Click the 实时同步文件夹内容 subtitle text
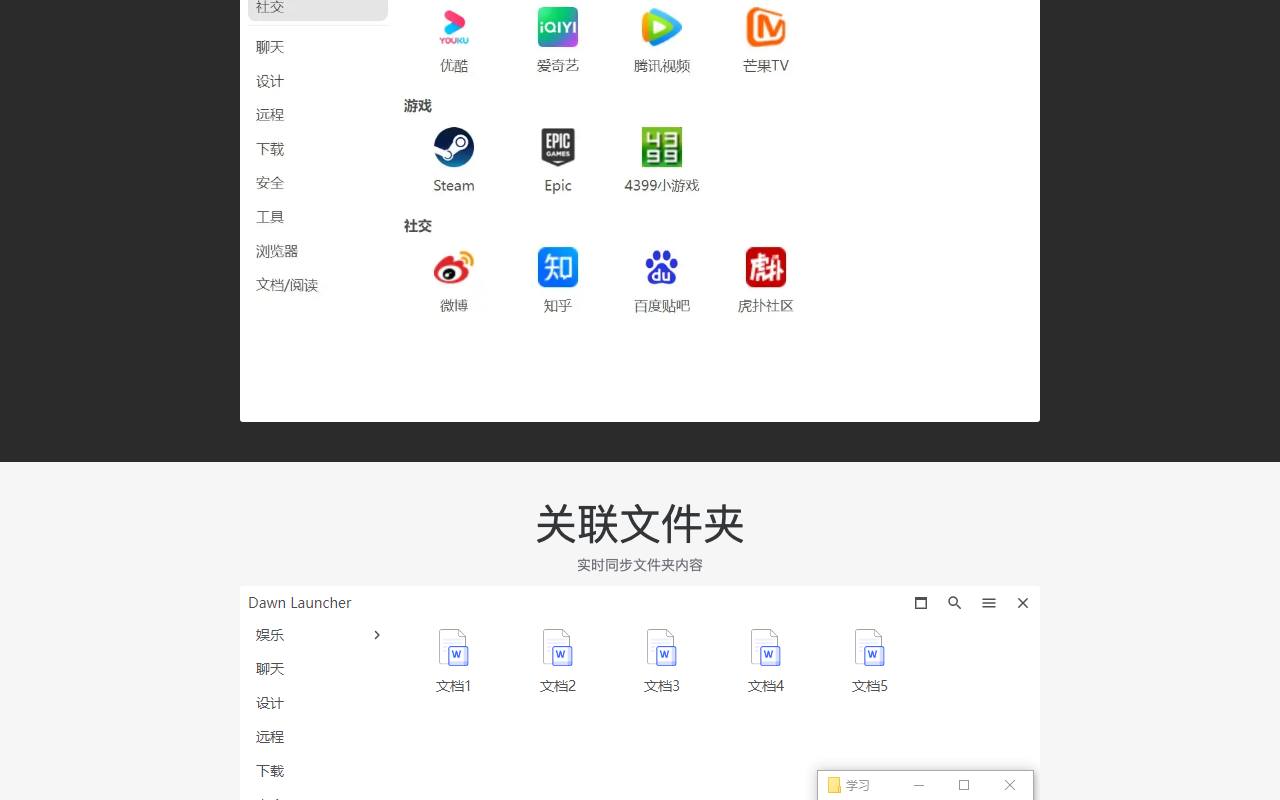 pyautogui.click(x=640, y=565)
